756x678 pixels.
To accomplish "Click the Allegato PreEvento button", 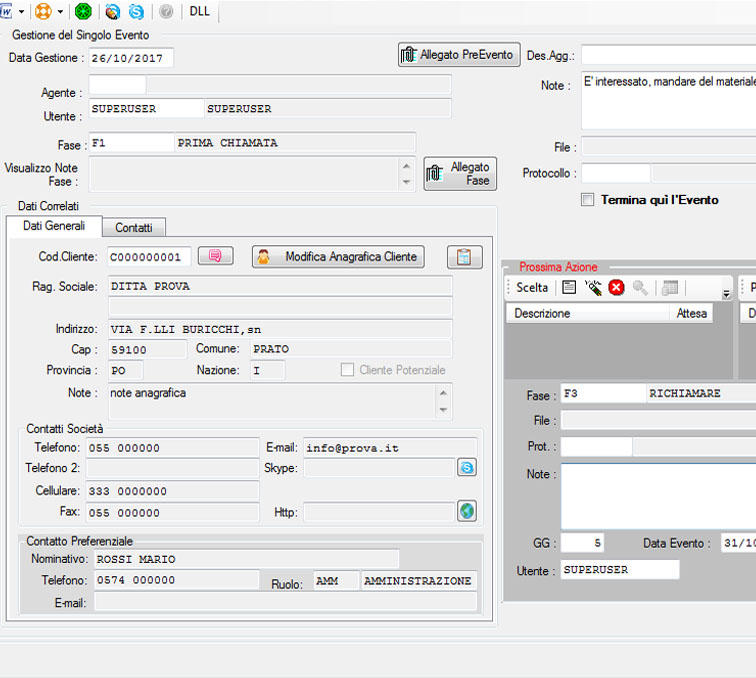I will [459, 54].
